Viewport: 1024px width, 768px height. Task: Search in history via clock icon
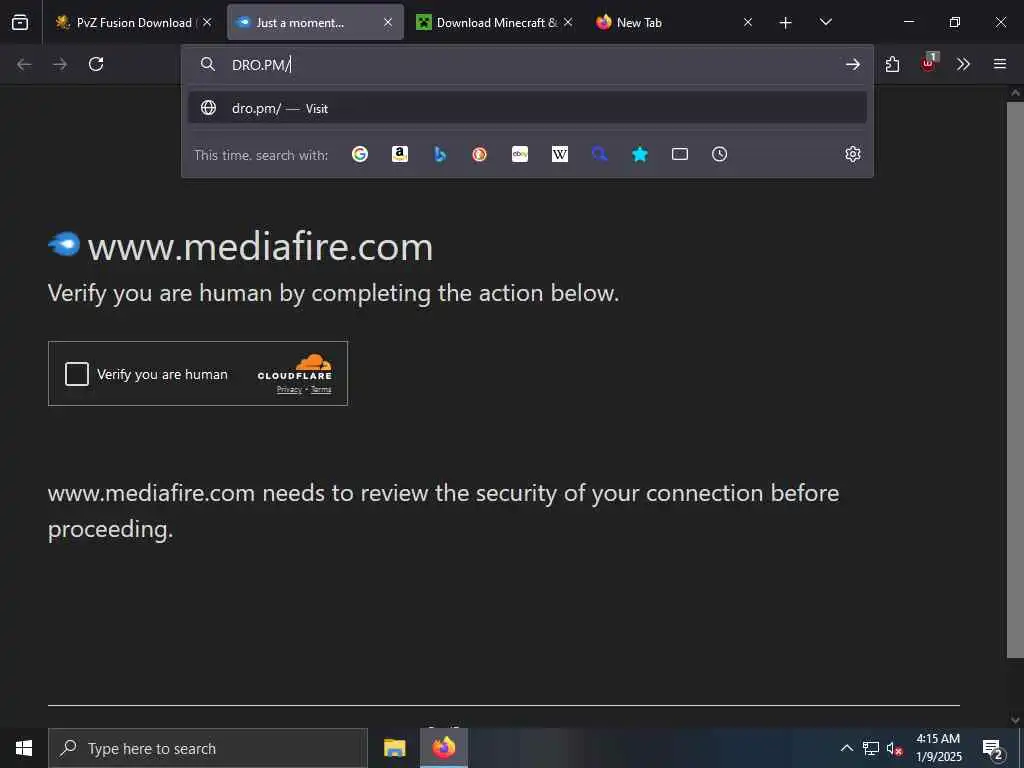click(720, 154)
